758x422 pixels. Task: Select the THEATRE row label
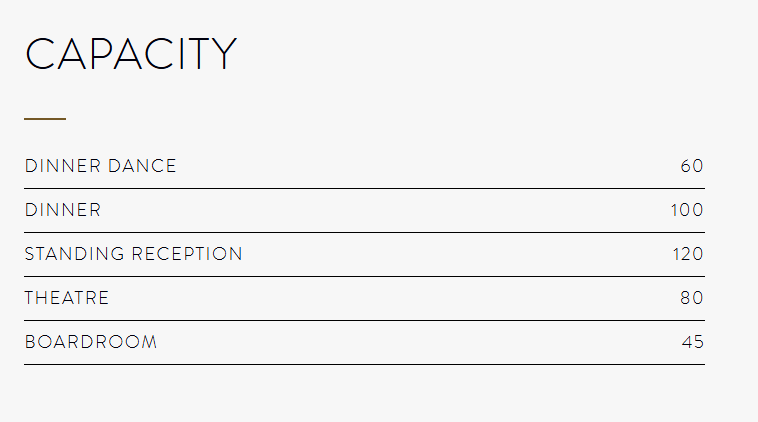(67, 298)
